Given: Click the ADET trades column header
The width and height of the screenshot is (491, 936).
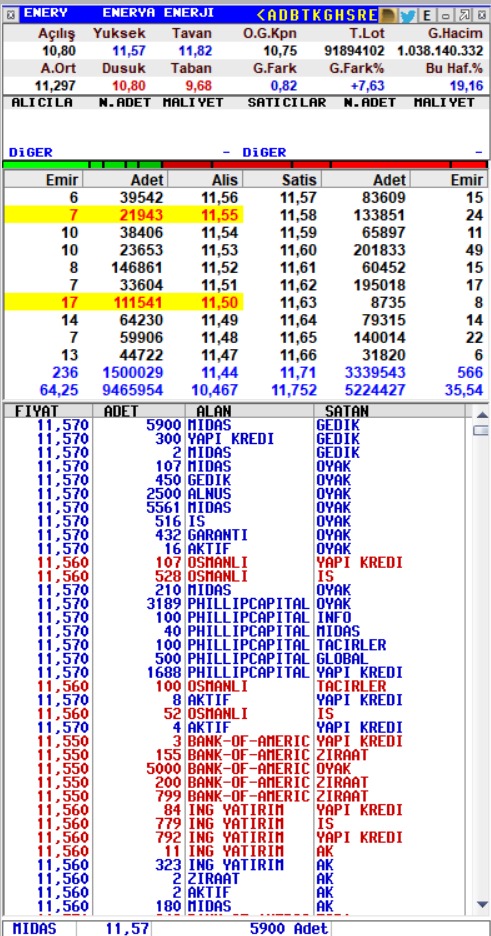Looking at the screenshot, I should click(139, 411).
